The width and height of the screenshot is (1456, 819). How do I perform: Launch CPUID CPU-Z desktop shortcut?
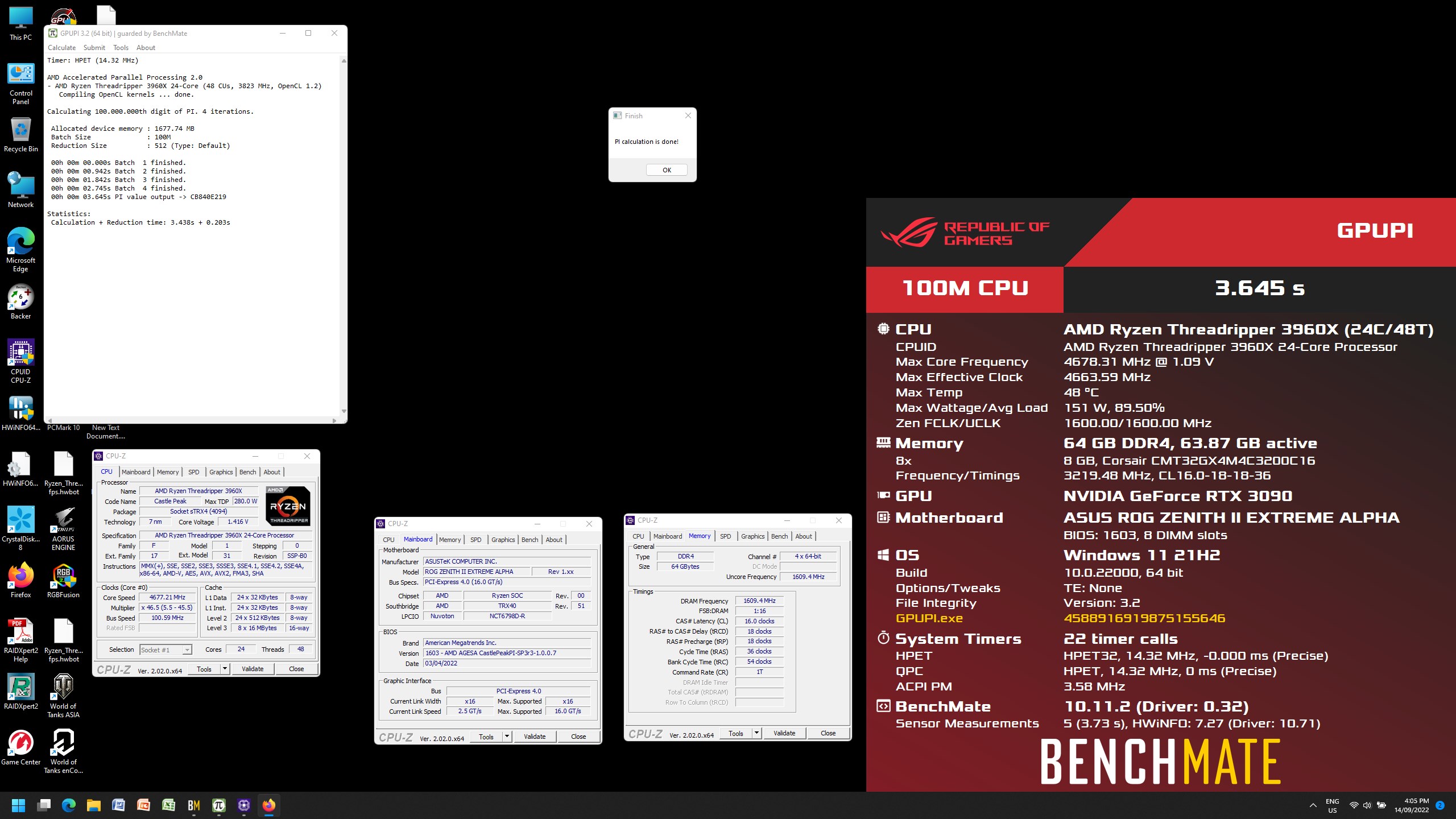tap(20, 362)
